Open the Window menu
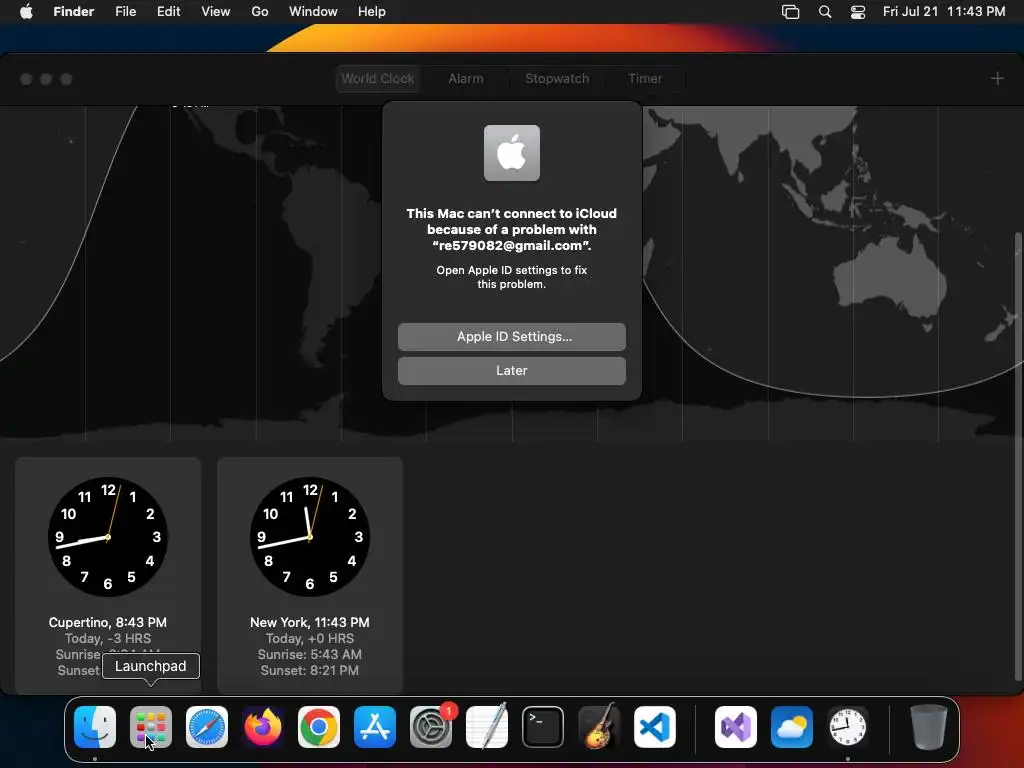1024x768 pixels. (313, 12)
